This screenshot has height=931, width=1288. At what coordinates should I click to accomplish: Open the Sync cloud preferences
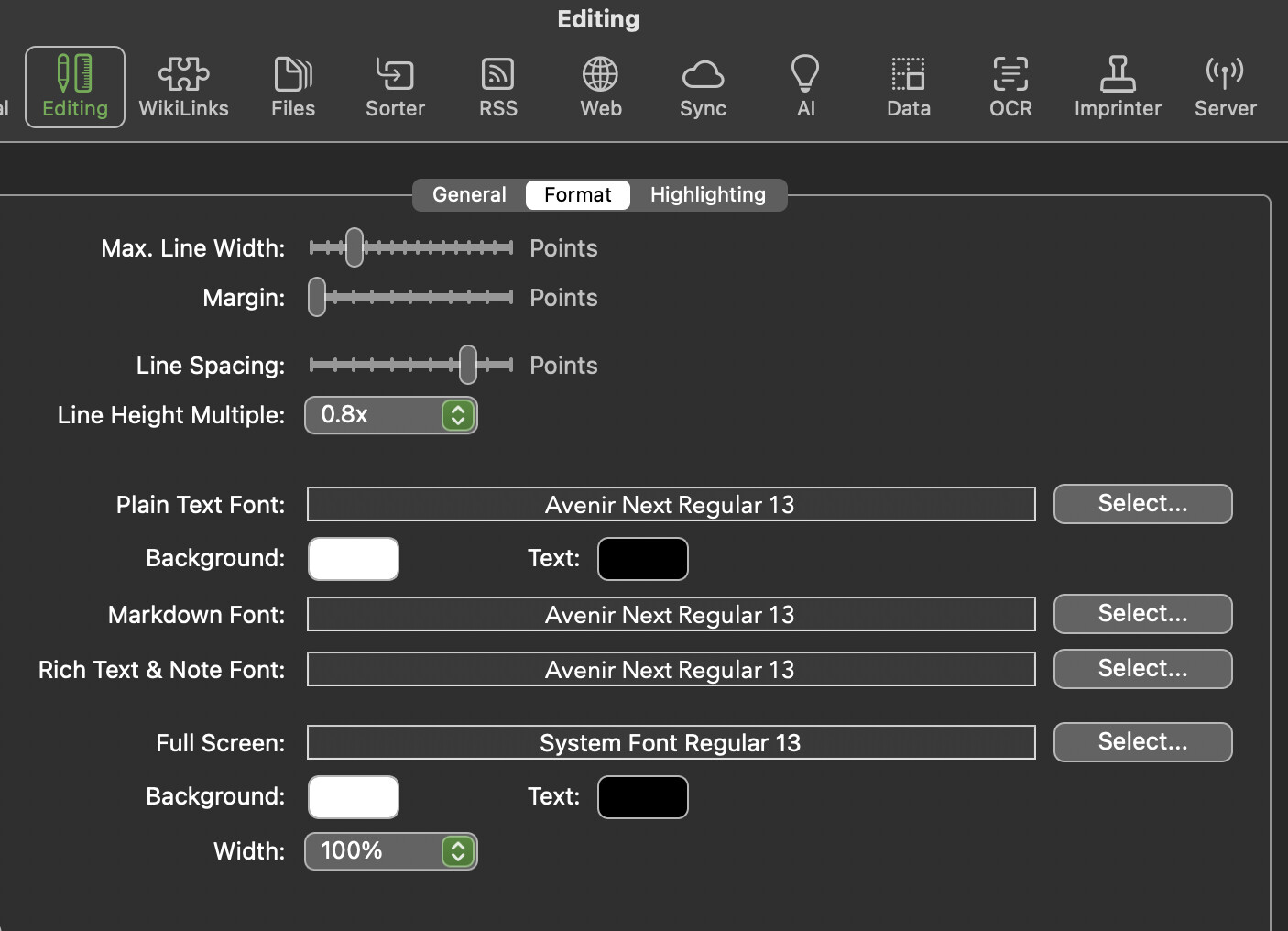tap(703, 88)
